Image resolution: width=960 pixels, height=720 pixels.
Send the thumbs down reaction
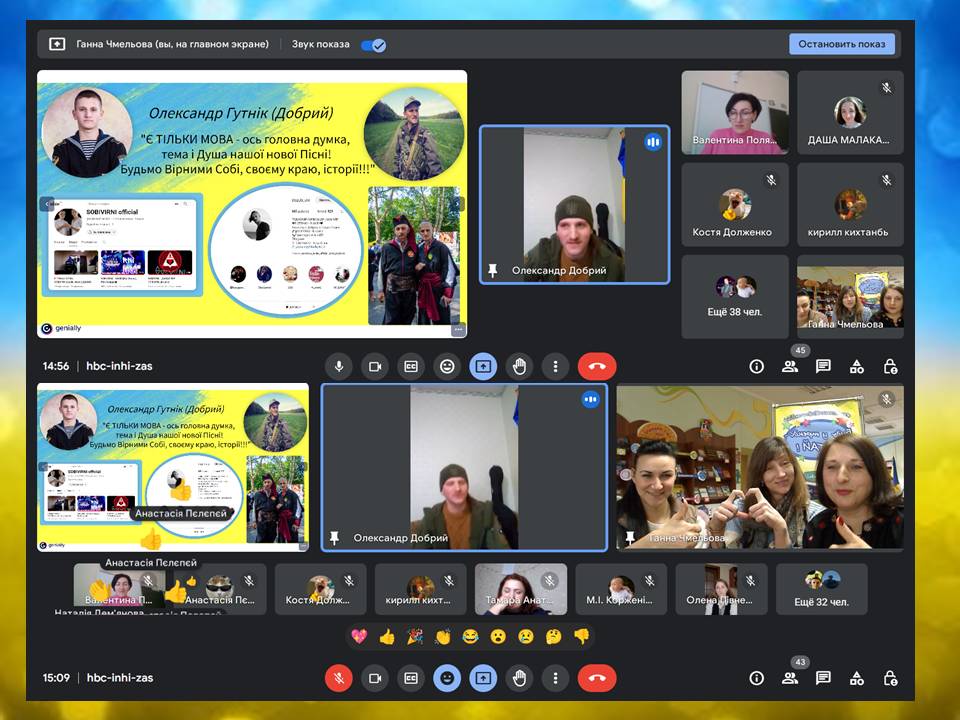pyautogui.click(x=581, y=636)
